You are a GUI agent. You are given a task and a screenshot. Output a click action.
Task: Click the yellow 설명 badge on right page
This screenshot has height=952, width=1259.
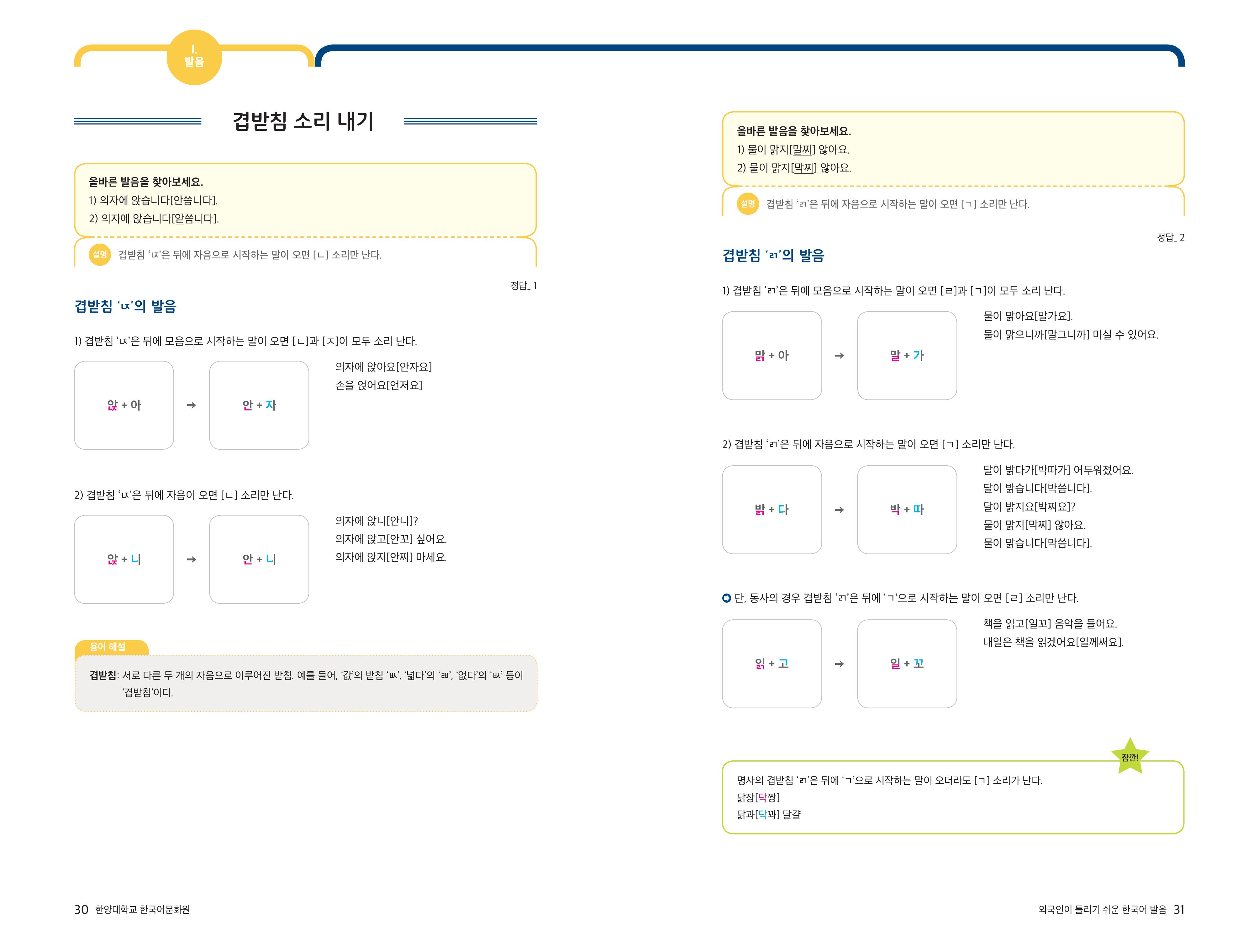(x=747, y=204)
